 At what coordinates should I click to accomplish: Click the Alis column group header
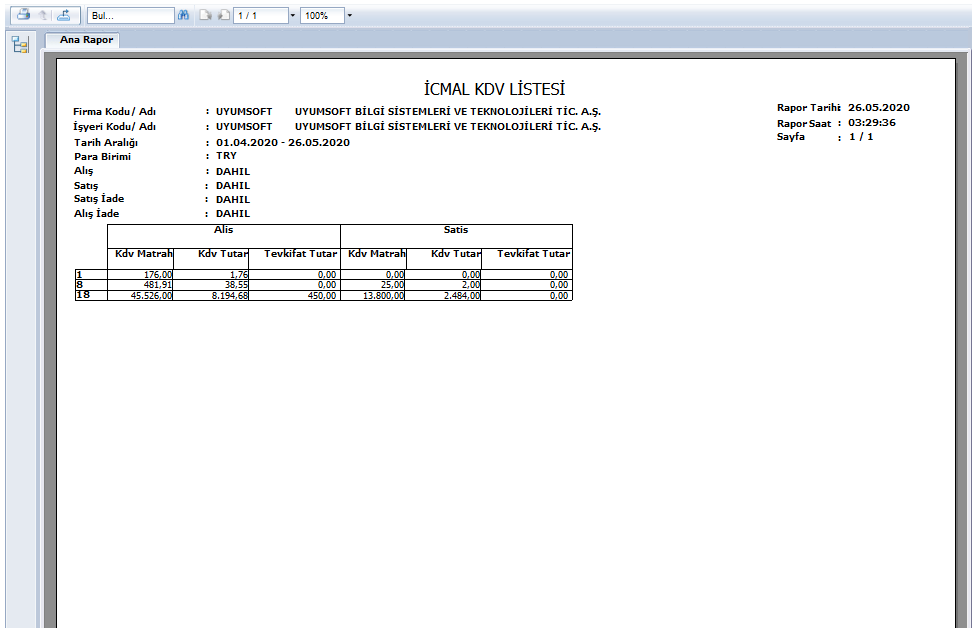pos(224,230)
